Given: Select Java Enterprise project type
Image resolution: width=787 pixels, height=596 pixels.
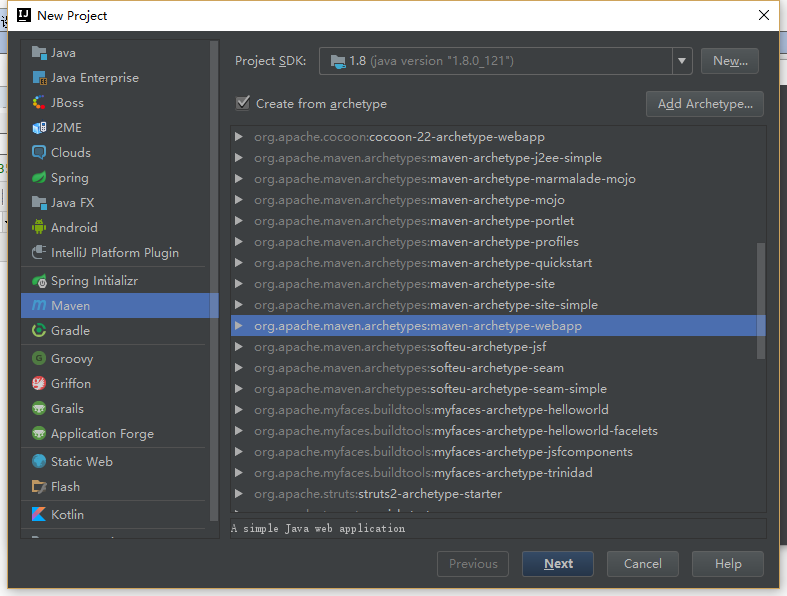Looking at the screenshot, I should 95,78.
